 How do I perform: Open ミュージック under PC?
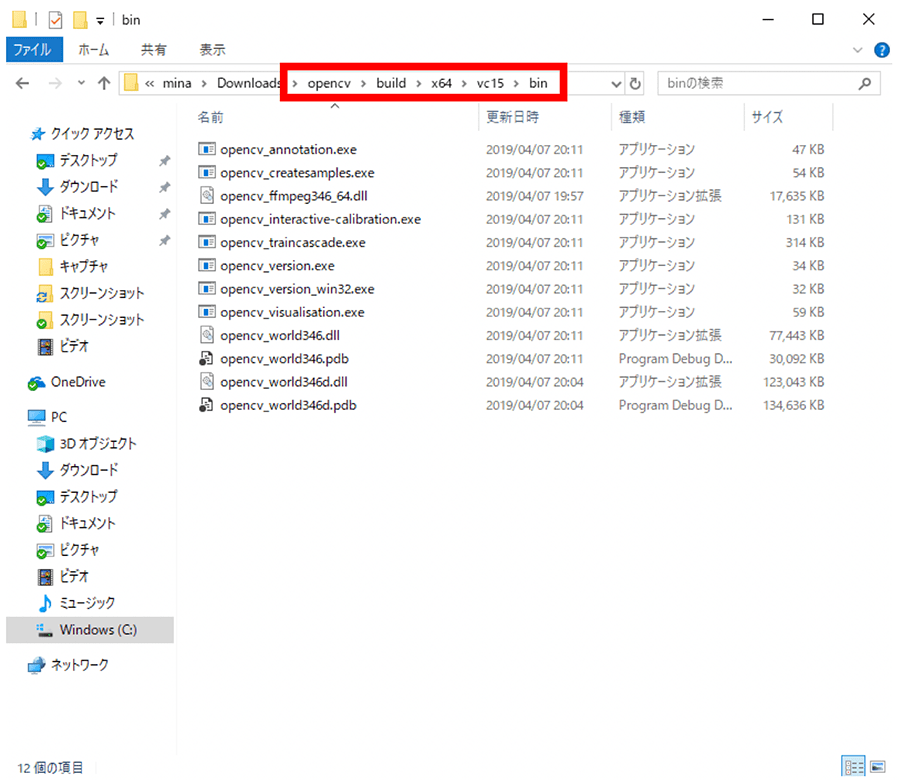76,603
